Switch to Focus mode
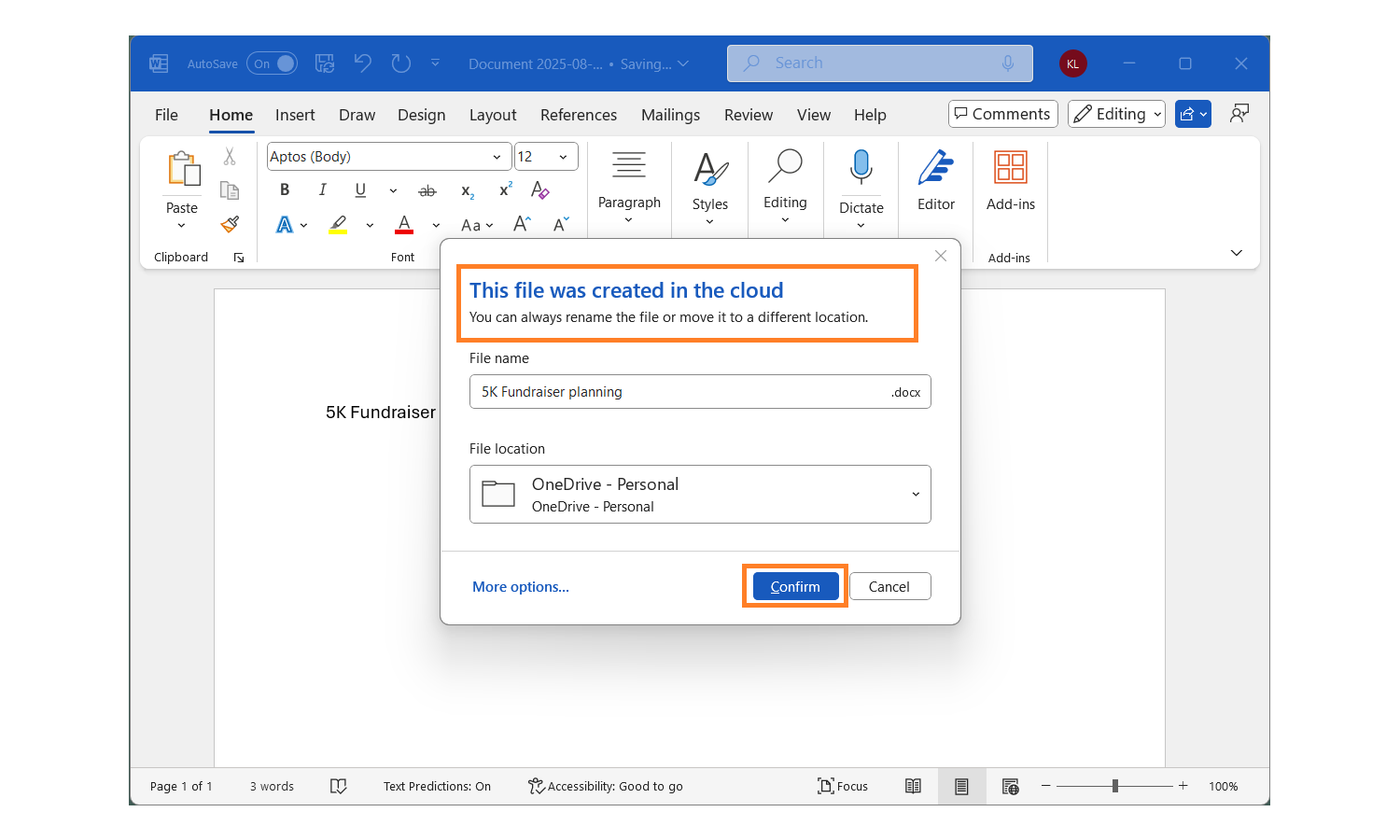This screenshot has height=840, width=1400. pos(843,786)
